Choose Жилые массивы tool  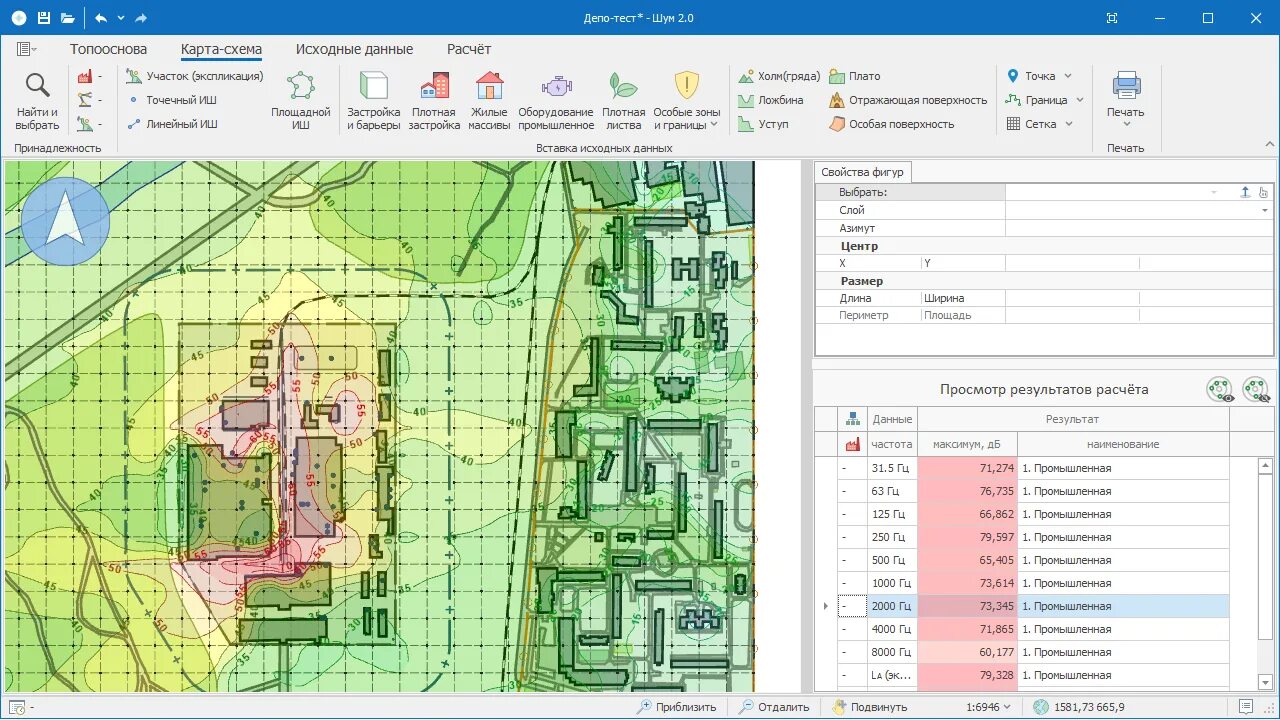(489, 100)
